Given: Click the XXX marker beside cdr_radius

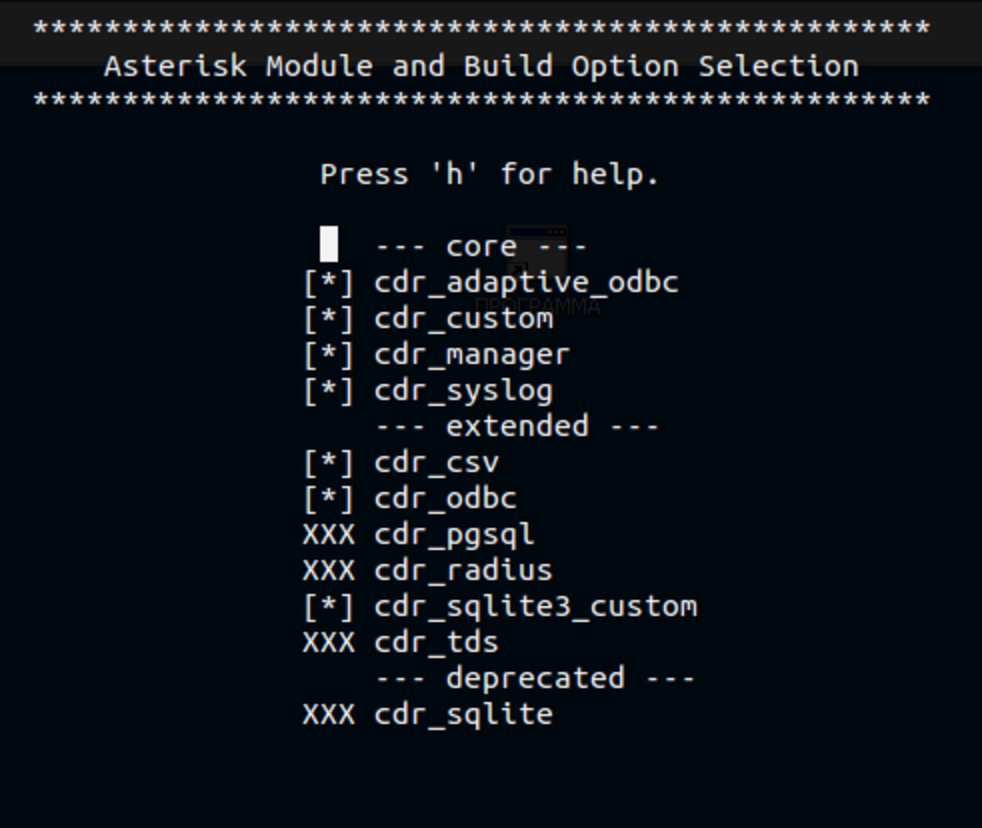Looking at the screenshot, I should click(329, 571).
